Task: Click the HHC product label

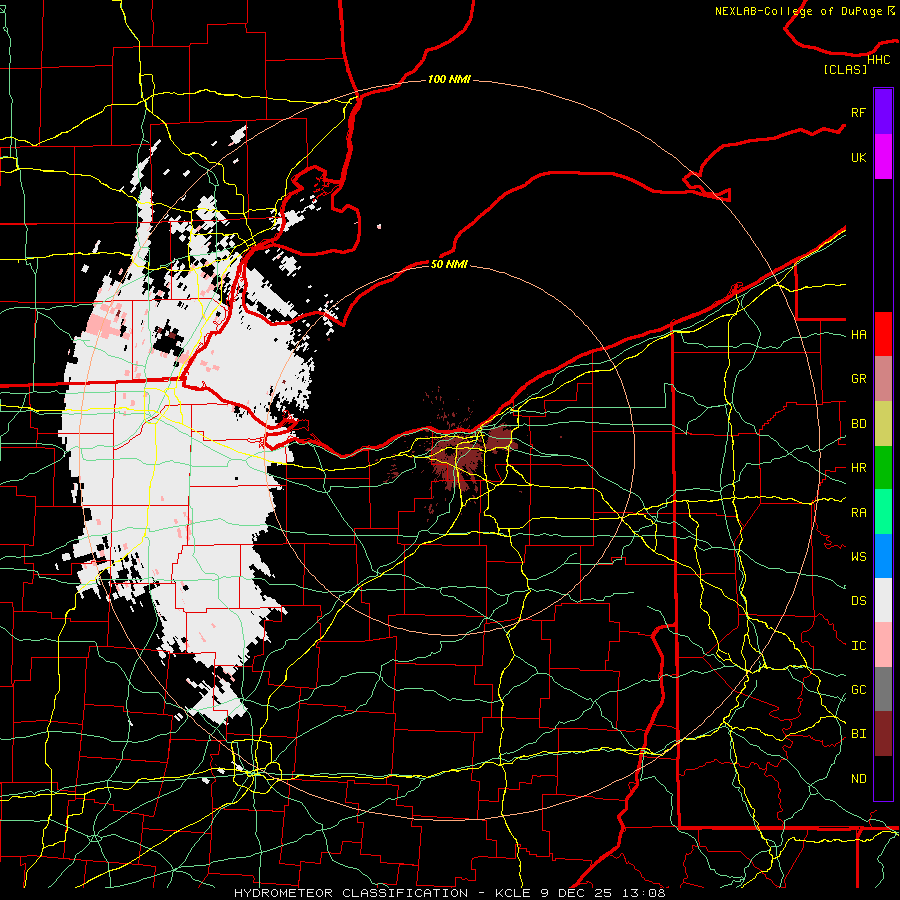Action: point(878,60)
